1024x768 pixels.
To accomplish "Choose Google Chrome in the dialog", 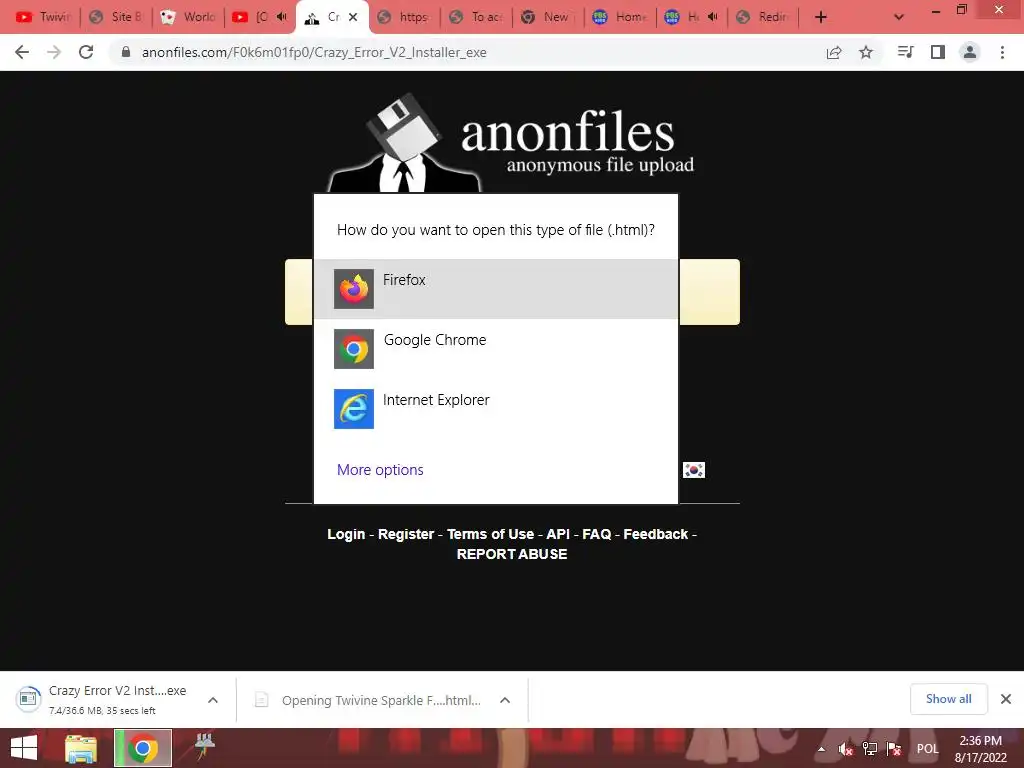I will coord(496,349).
